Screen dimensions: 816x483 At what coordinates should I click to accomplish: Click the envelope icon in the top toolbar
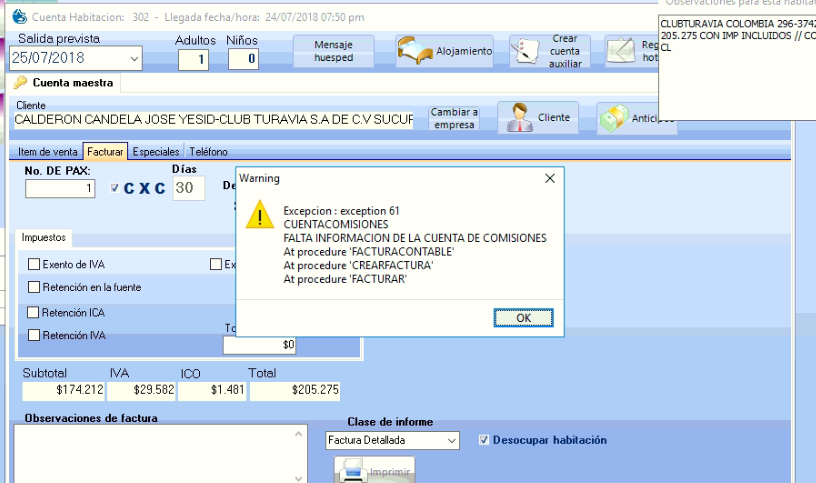[621, 51]
